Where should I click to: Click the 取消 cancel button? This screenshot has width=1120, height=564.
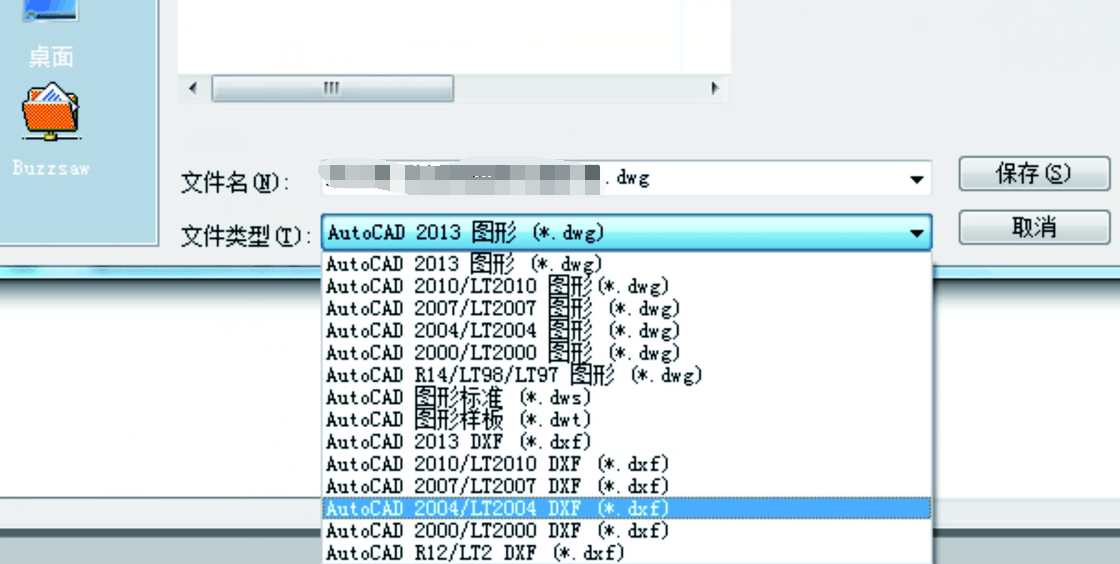tap(1034, 227)
